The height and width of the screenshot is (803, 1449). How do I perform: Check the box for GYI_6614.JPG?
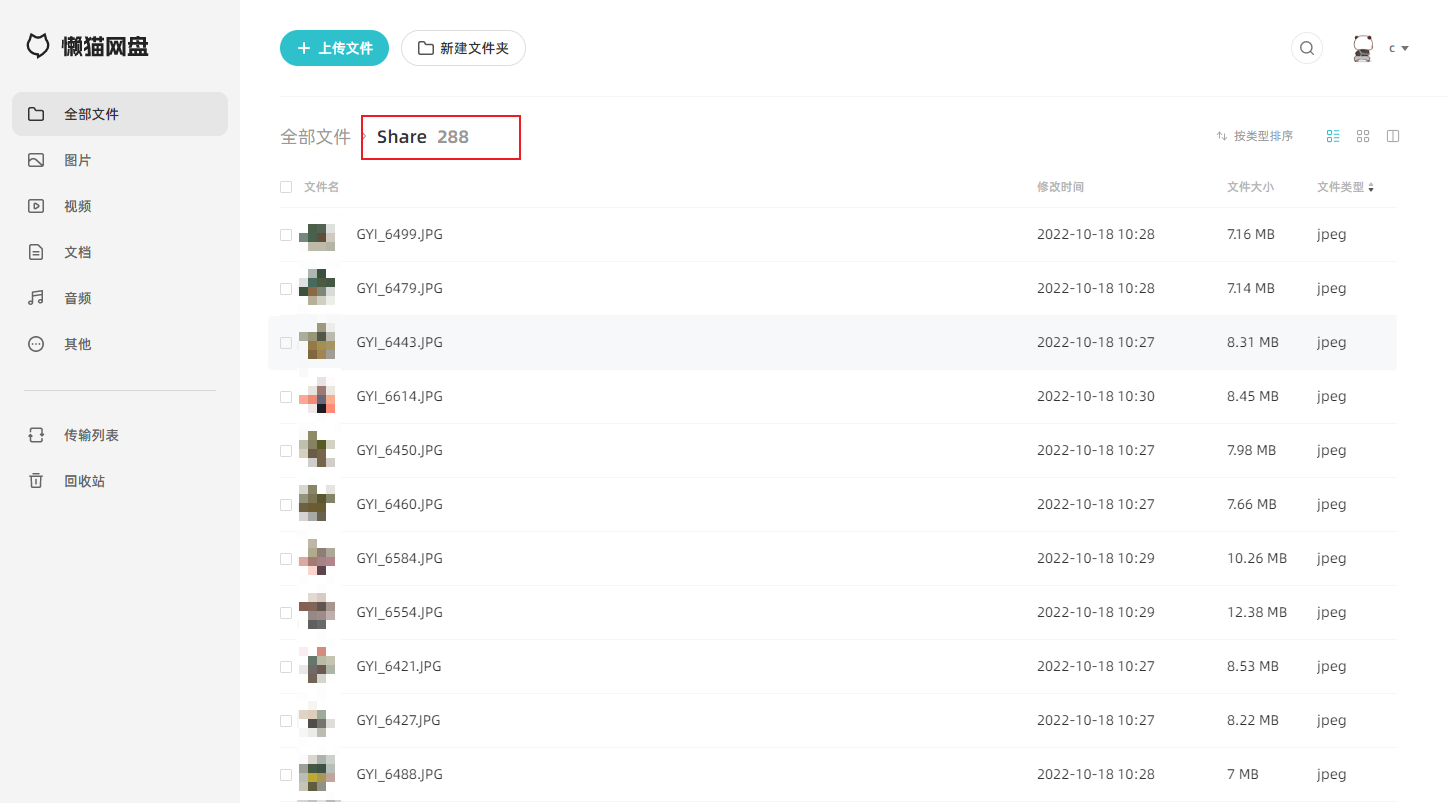pos(286,397)
